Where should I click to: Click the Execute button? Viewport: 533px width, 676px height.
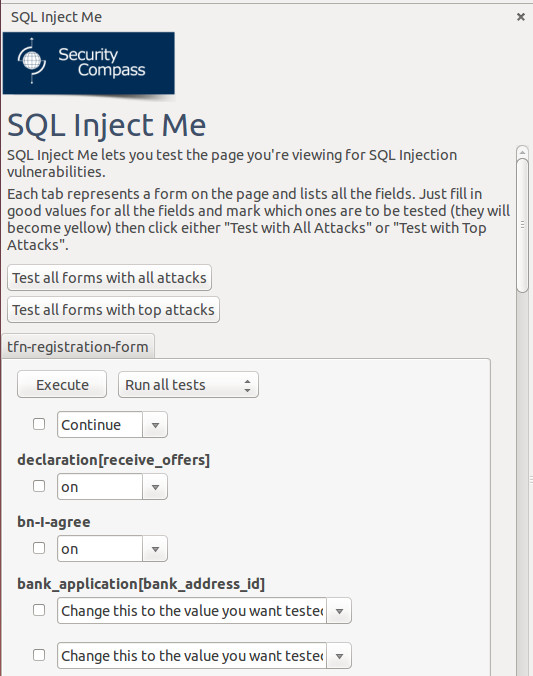coord(62,385)
